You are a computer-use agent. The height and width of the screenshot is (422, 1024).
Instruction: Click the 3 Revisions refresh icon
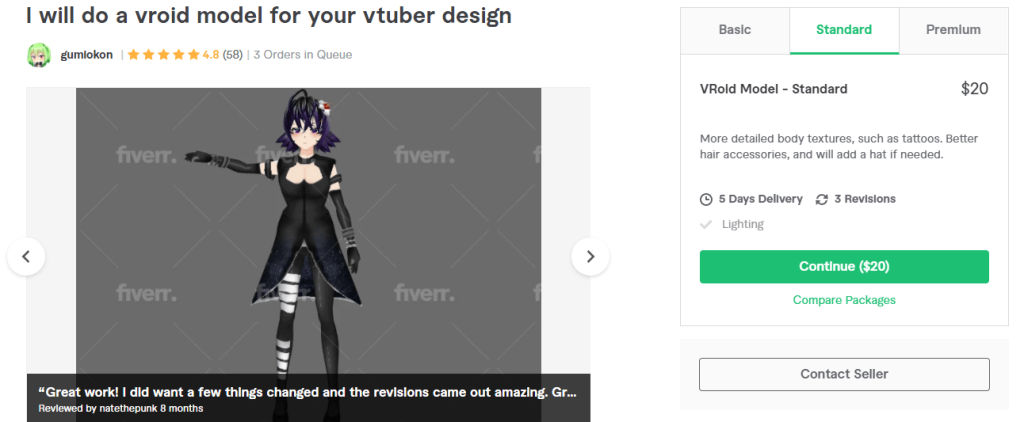click(x=822, y=199)
